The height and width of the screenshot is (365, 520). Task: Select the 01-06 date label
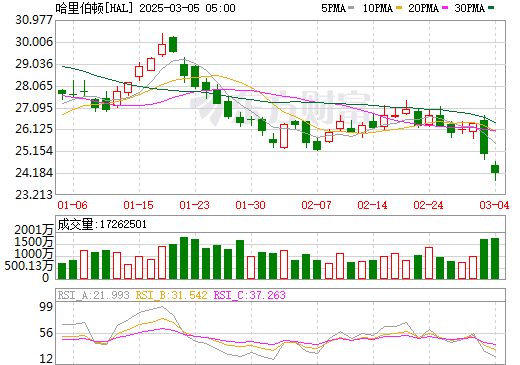point(72,205)
